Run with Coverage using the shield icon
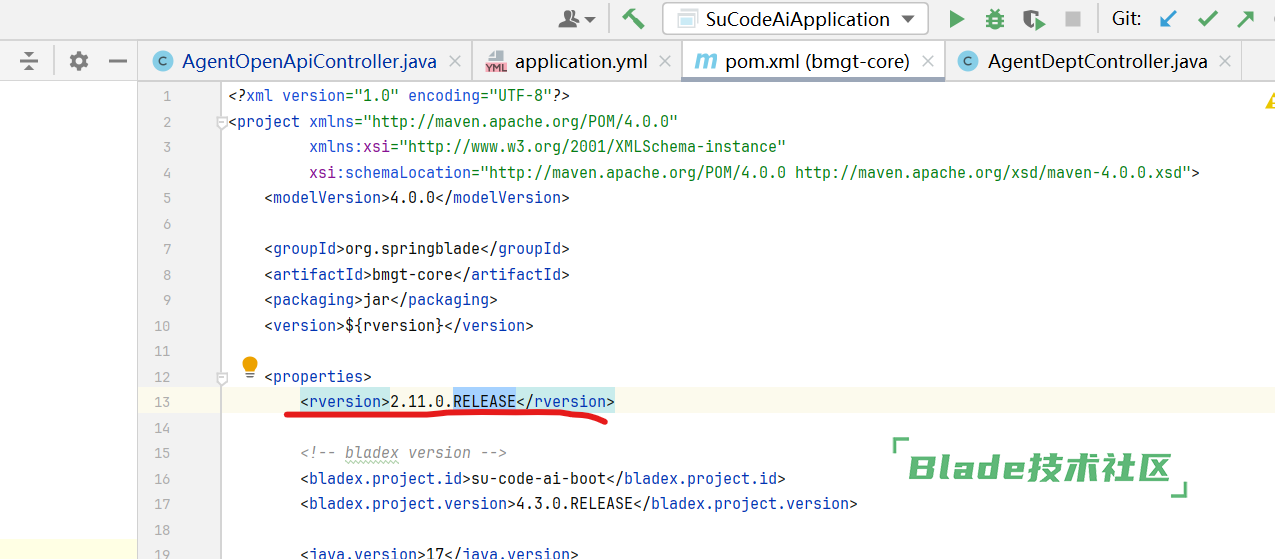Screen dimensions: 1275x559 [x=1033, y=19]
